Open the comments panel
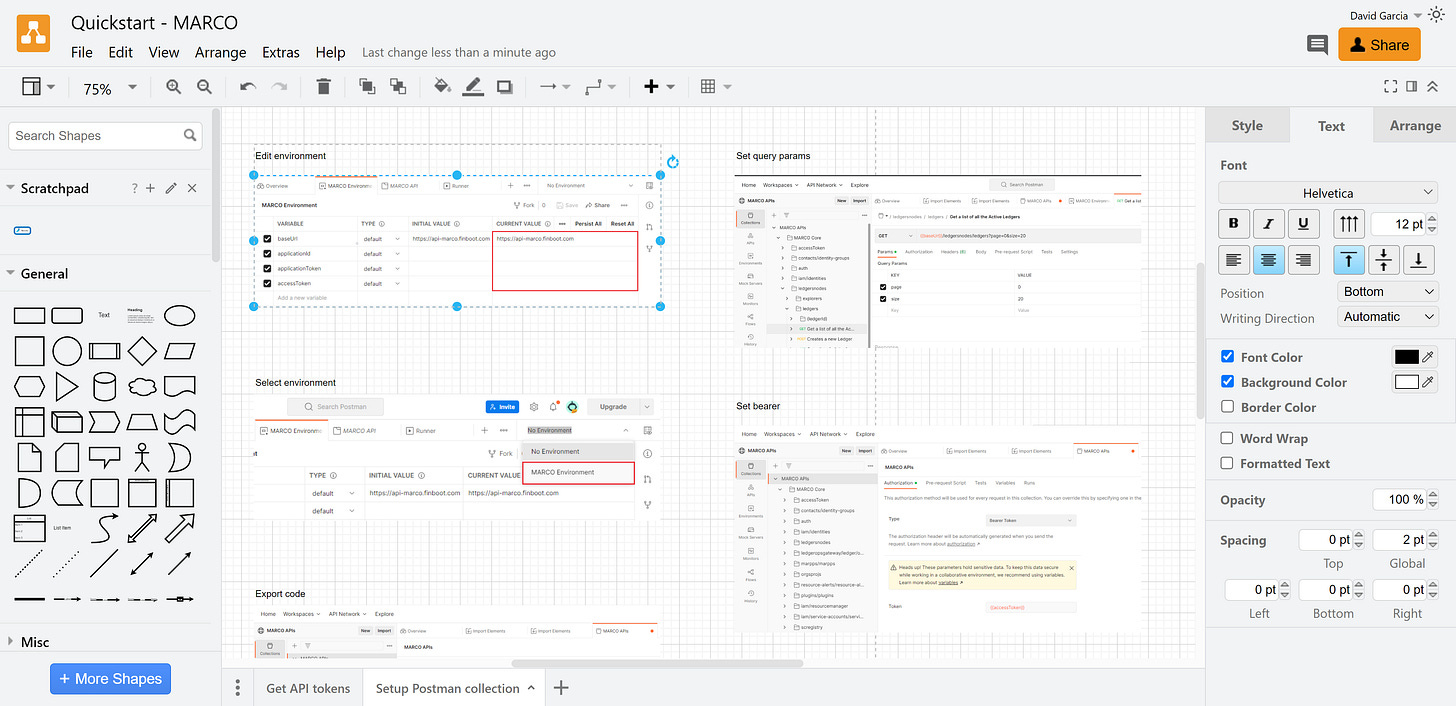Viewport: 1456px width, 706px height. [1317, 44]
